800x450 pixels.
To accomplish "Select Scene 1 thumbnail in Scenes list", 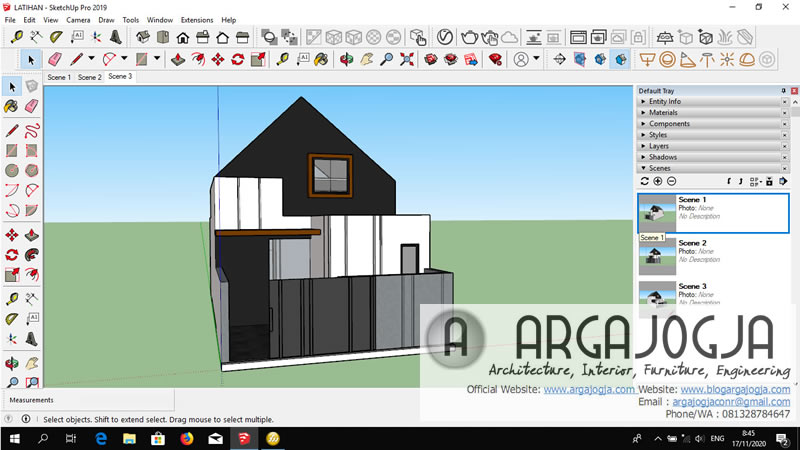I will 657,213.
